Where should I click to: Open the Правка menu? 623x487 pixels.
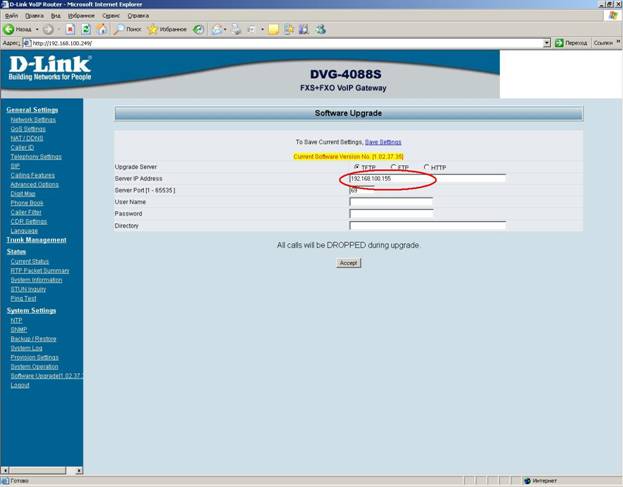point(34,16)
